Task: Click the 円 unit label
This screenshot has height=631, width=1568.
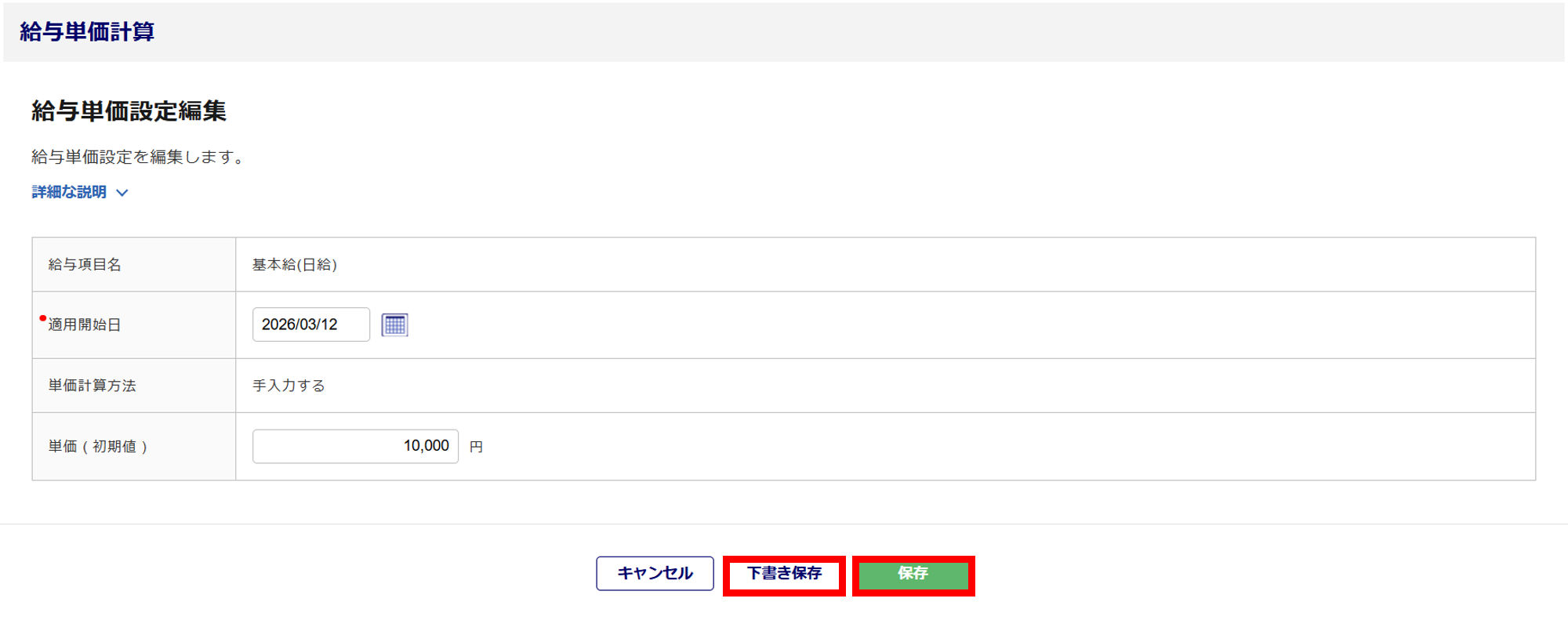Action: coord(476,447)
